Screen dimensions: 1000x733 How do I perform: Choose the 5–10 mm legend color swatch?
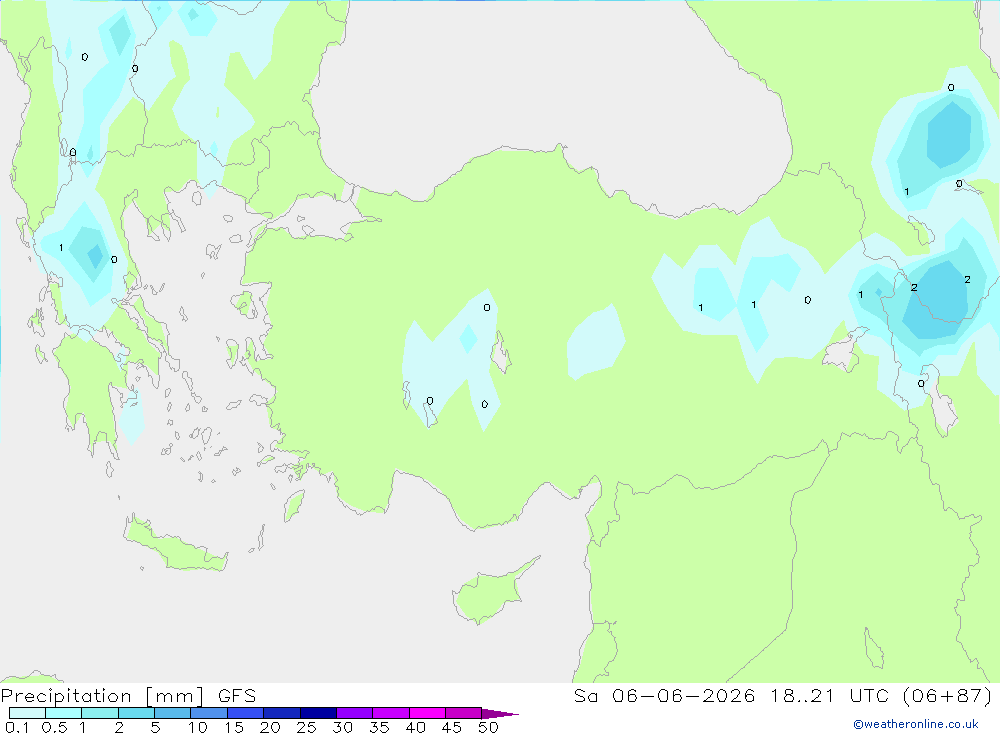pos(172,713)
